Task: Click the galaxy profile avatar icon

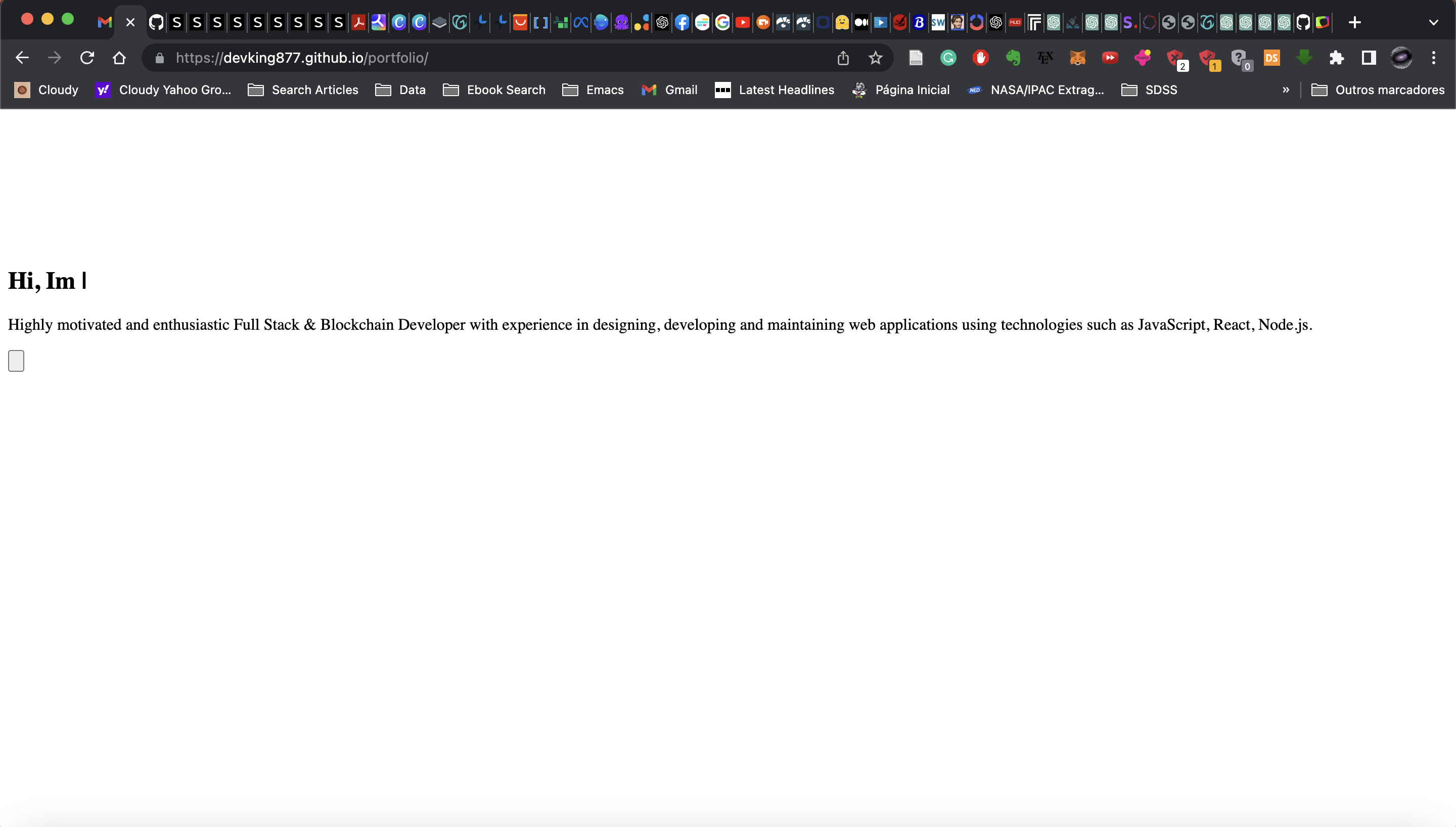Action: 1401,57
